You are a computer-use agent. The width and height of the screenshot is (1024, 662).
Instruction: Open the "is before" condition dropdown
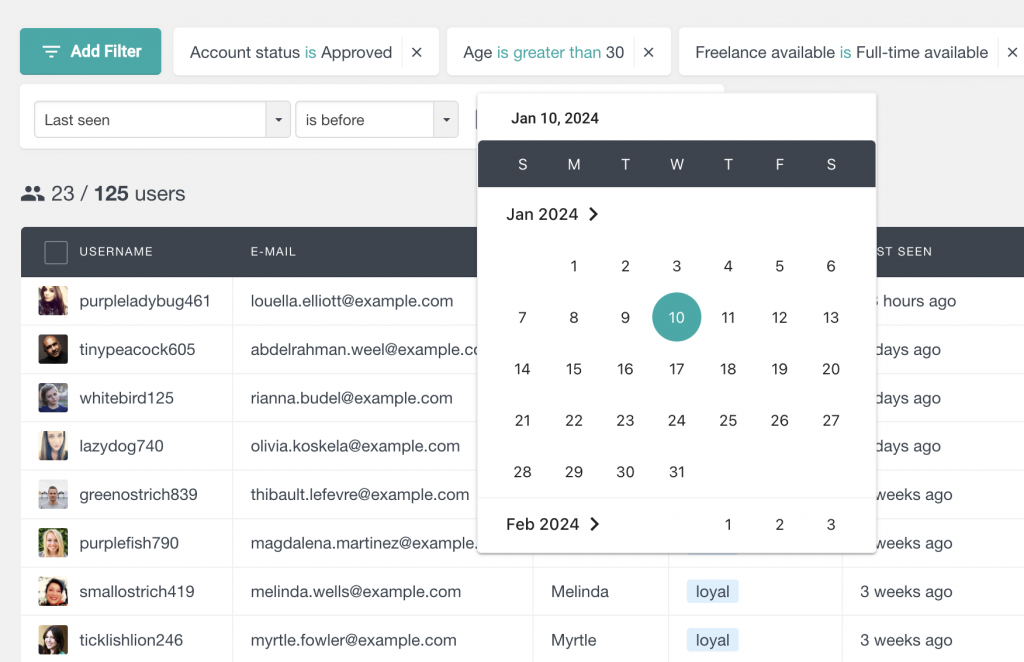446,118
